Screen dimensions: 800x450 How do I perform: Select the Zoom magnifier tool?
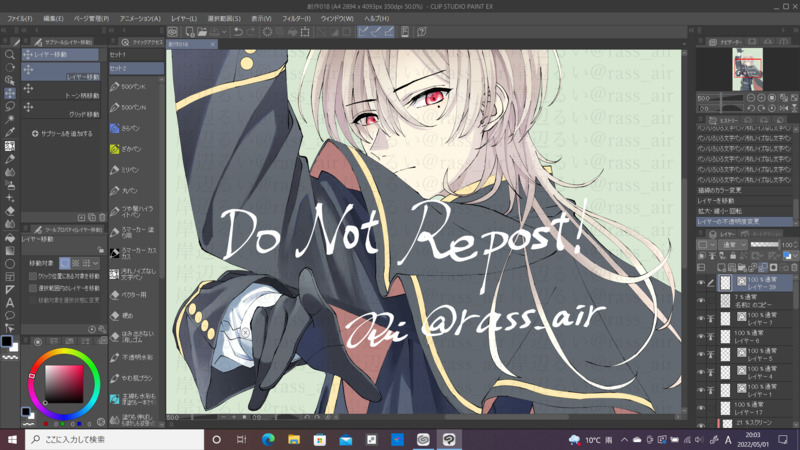coord(9,54)
